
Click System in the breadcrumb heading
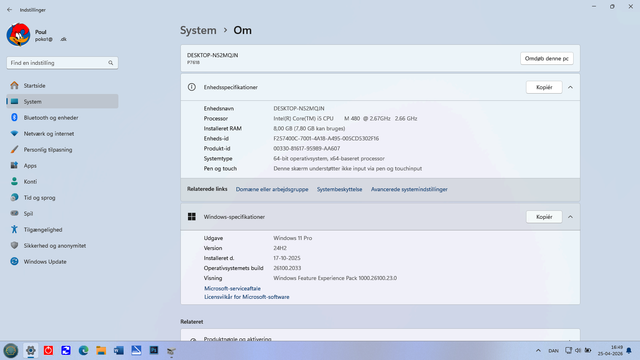click(198, 31)
